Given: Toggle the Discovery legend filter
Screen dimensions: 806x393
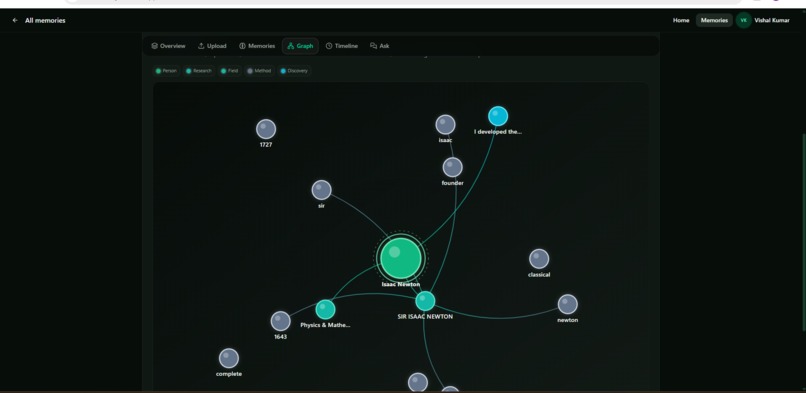Looking at the screenshot, I should point(294,71).
